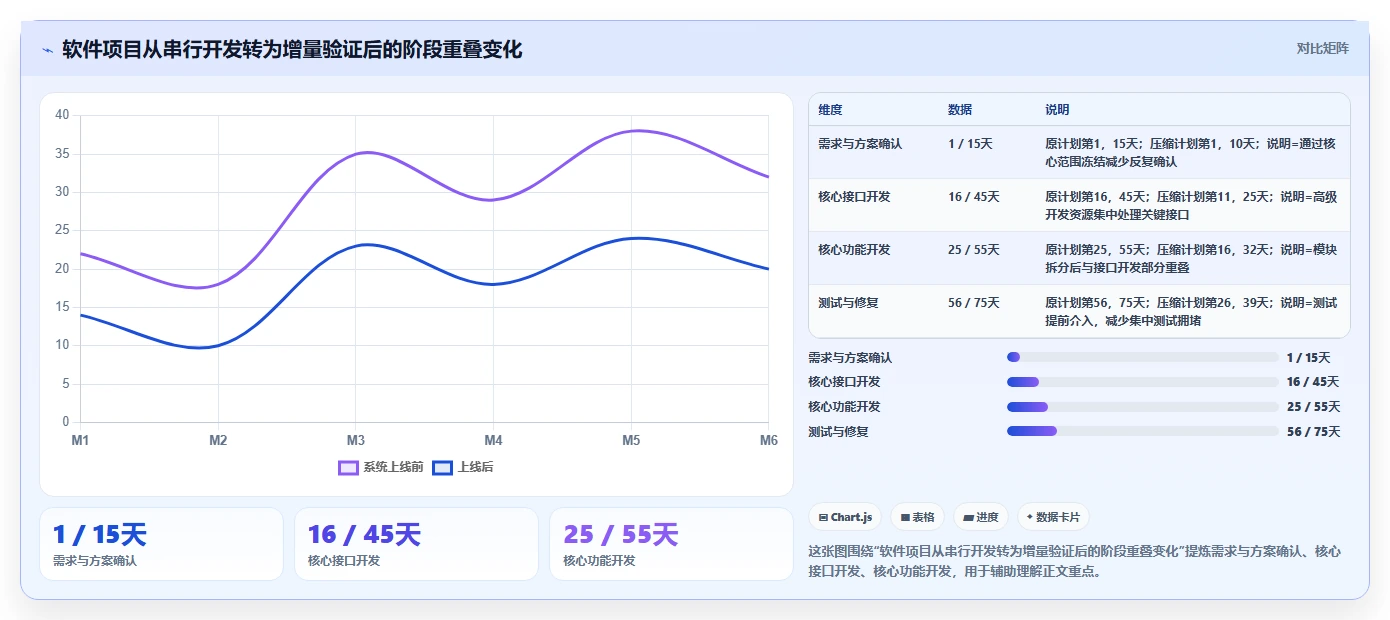The height and width of the screenshot is (620, 1390).
Task: Toggle the 系统上线前 legend series
Action: tap(381, 467)
